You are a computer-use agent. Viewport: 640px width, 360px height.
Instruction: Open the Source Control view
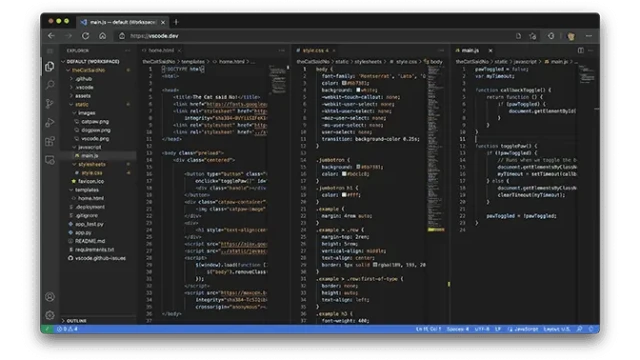pyautogui.click(x=50, y=104)
